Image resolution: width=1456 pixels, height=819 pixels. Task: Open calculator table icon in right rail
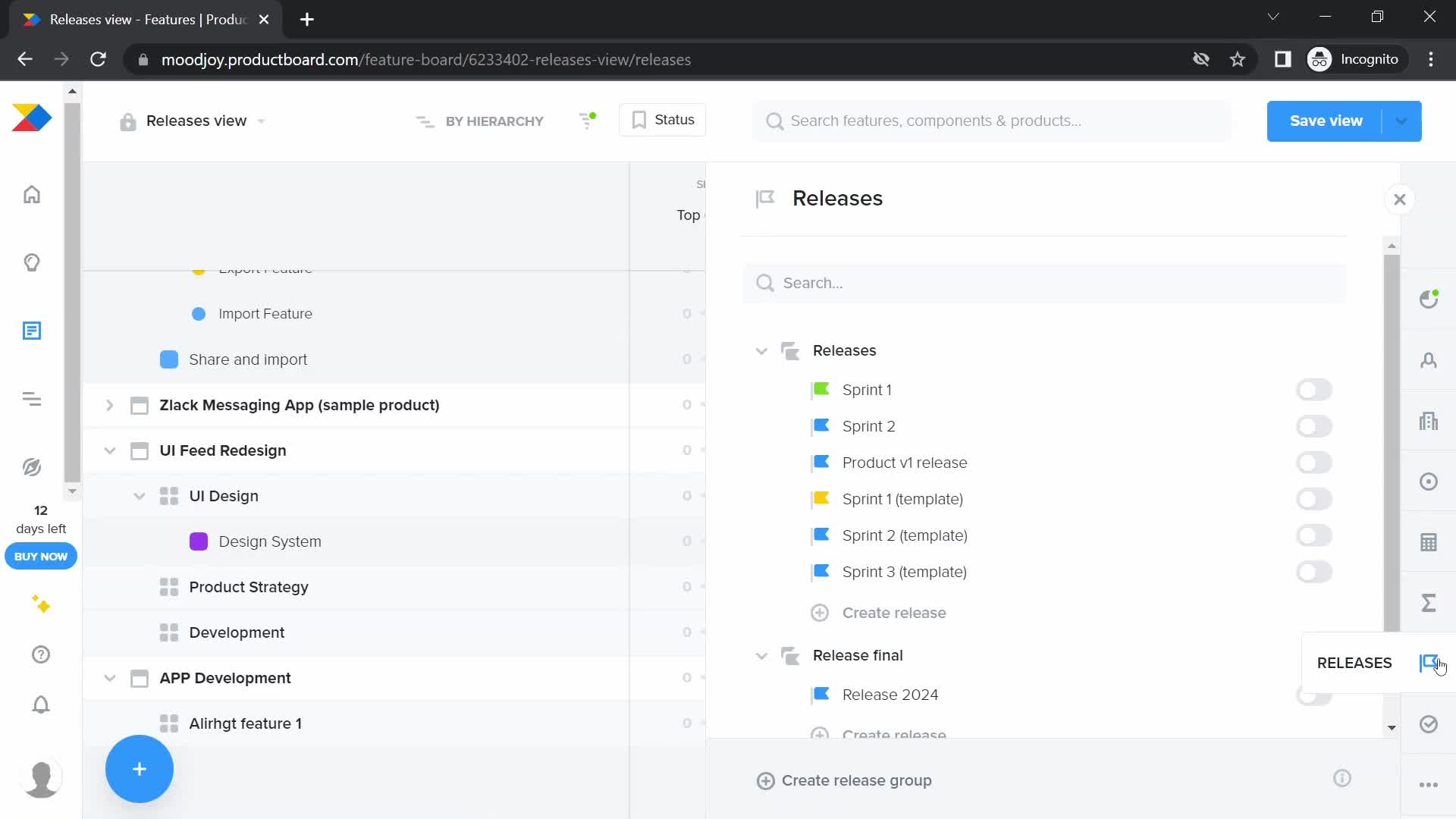[1429, 542]
